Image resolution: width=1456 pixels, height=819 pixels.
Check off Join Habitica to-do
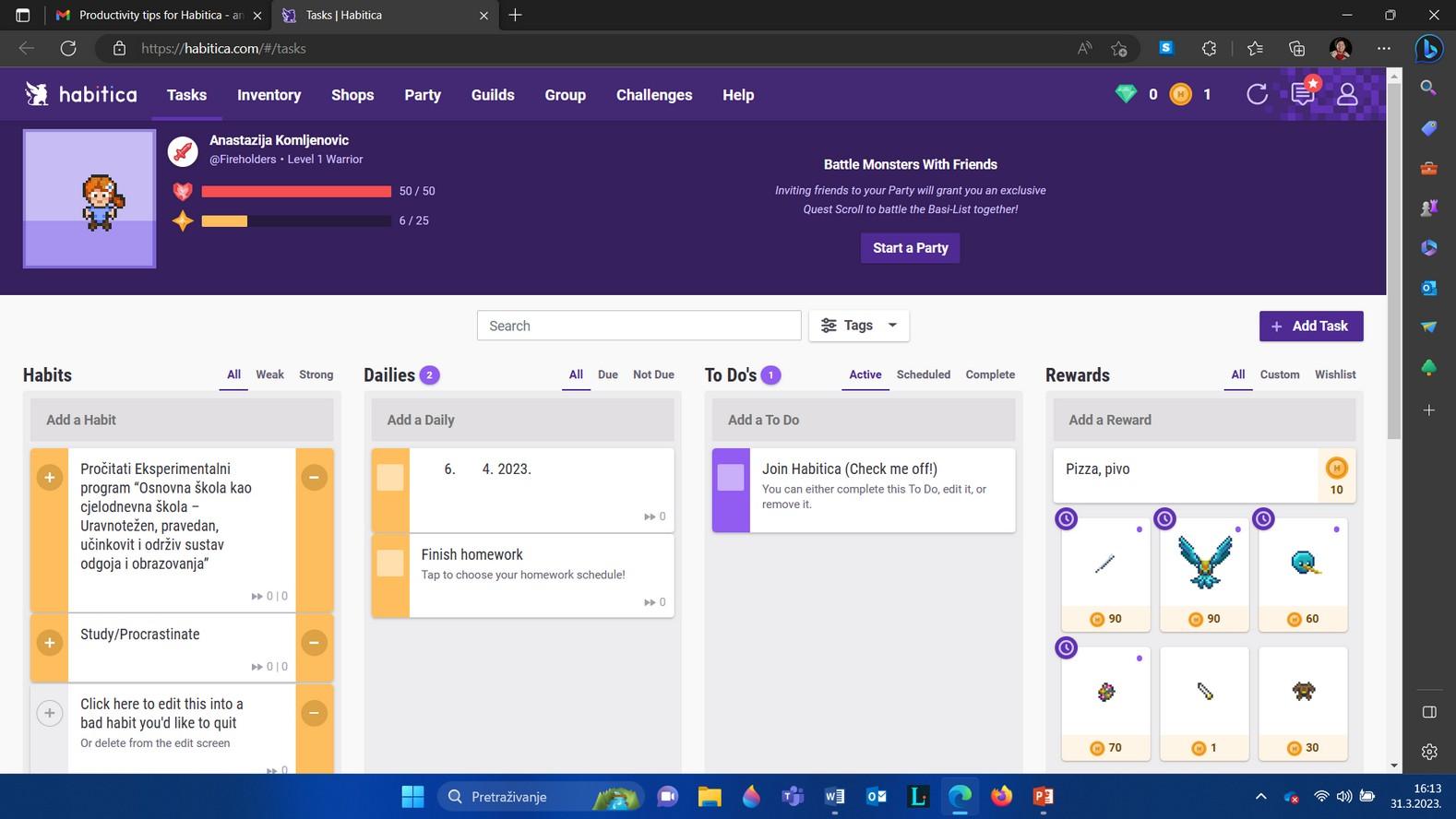(731, 477)
